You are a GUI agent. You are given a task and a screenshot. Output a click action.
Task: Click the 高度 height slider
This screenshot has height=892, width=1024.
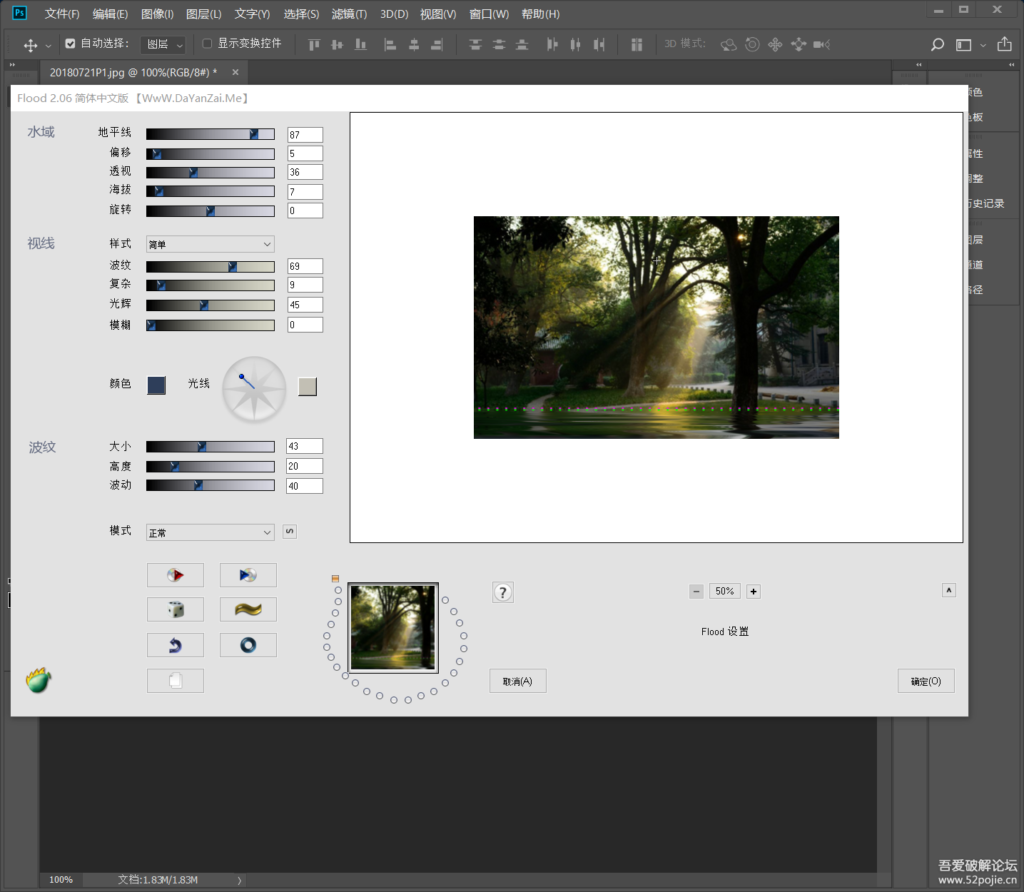point(210,466)
